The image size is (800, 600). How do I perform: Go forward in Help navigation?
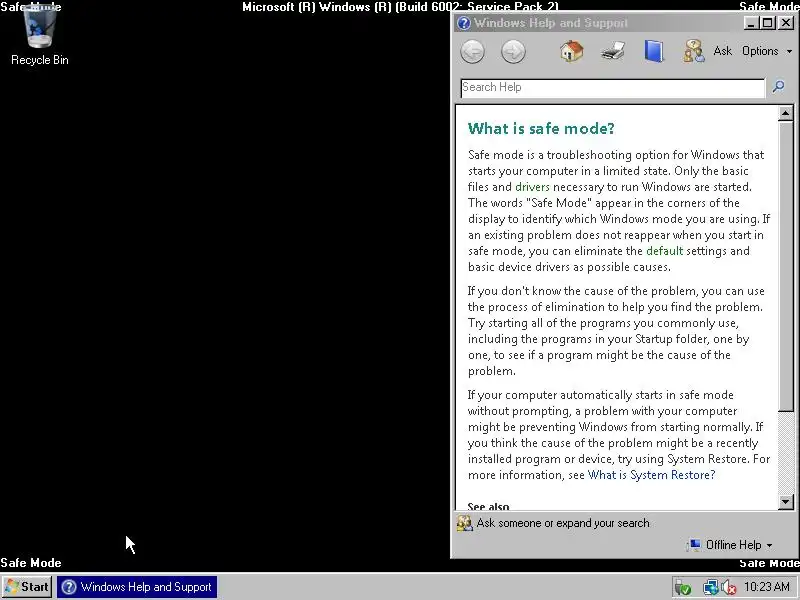[x=513, y=52]
